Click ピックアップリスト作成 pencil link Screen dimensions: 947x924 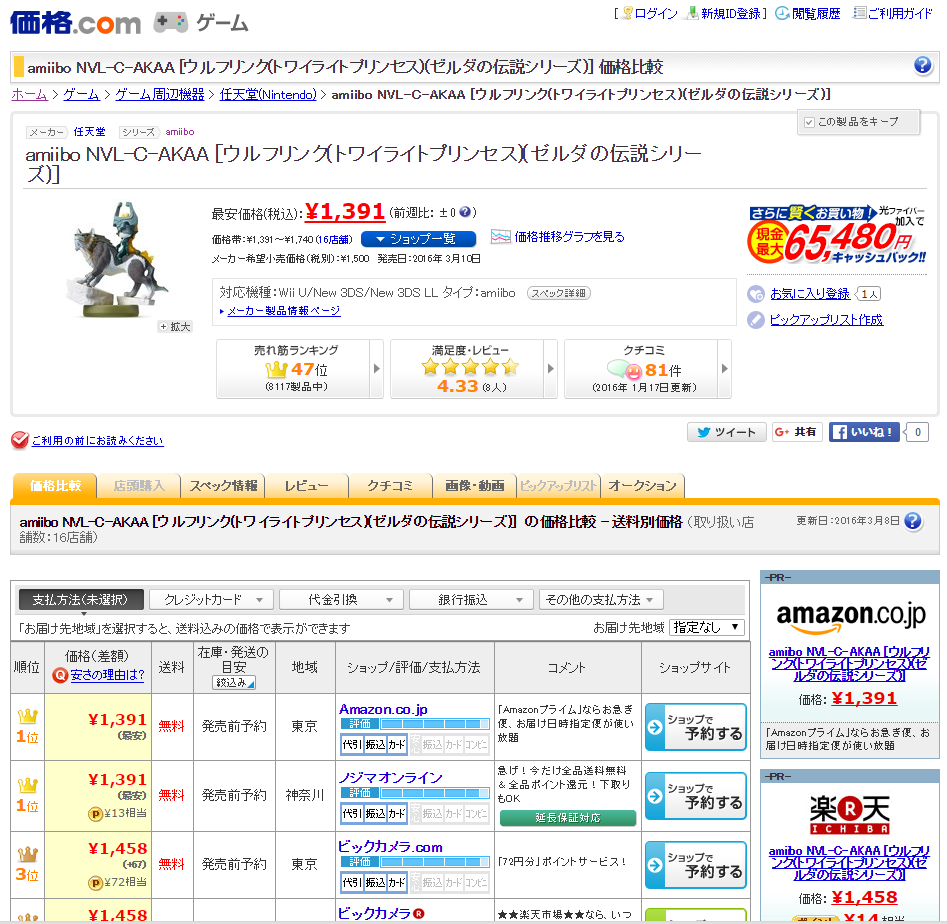[x=826, y=320]
